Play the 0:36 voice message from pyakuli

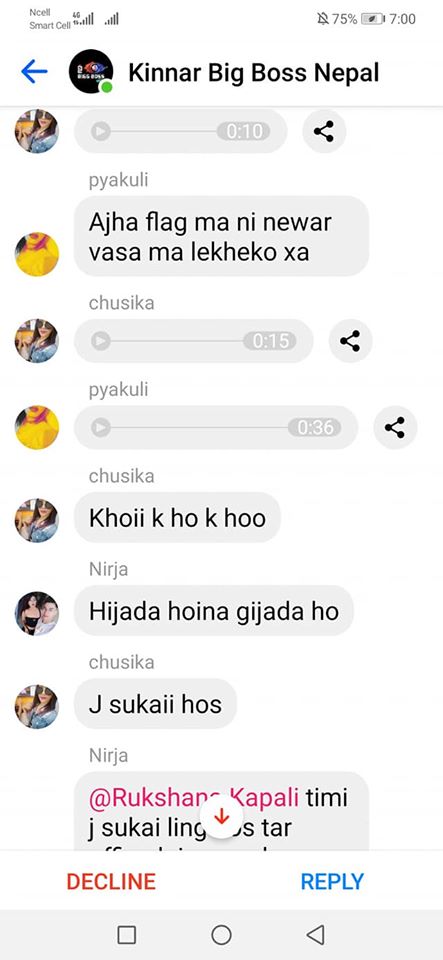tap(100, 427)
